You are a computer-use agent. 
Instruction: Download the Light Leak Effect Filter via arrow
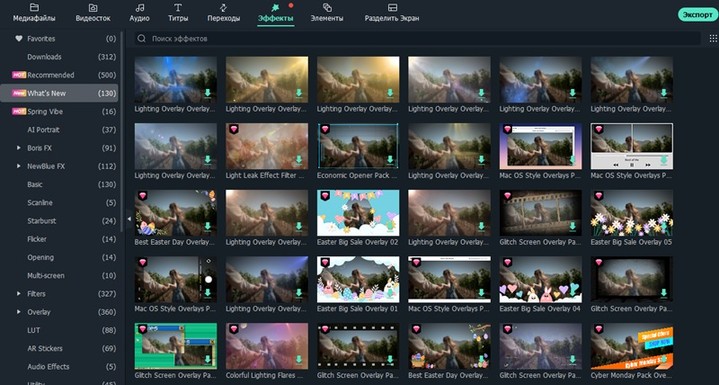pyautogui.click(x=299, y=160)
